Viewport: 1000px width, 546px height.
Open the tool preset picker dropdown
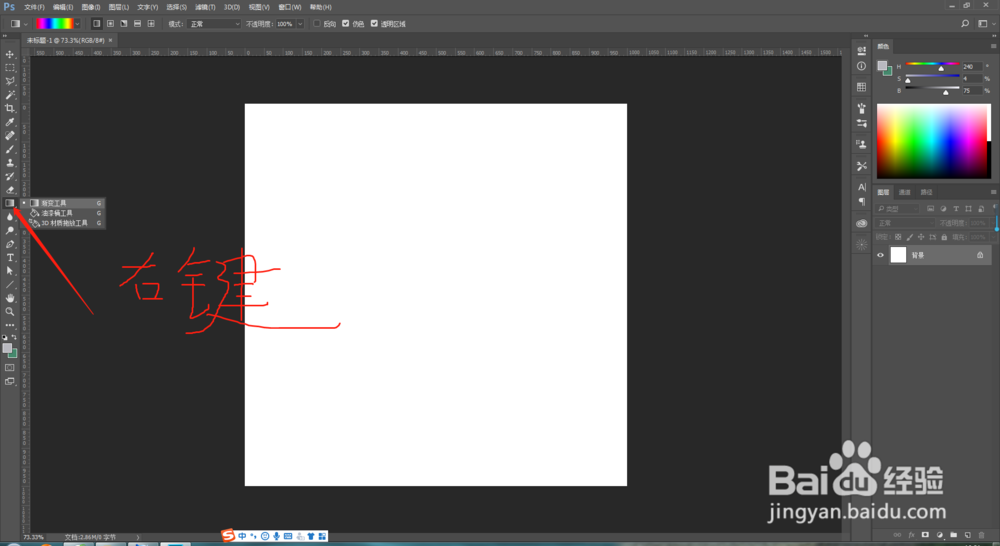tap(26, 24)
